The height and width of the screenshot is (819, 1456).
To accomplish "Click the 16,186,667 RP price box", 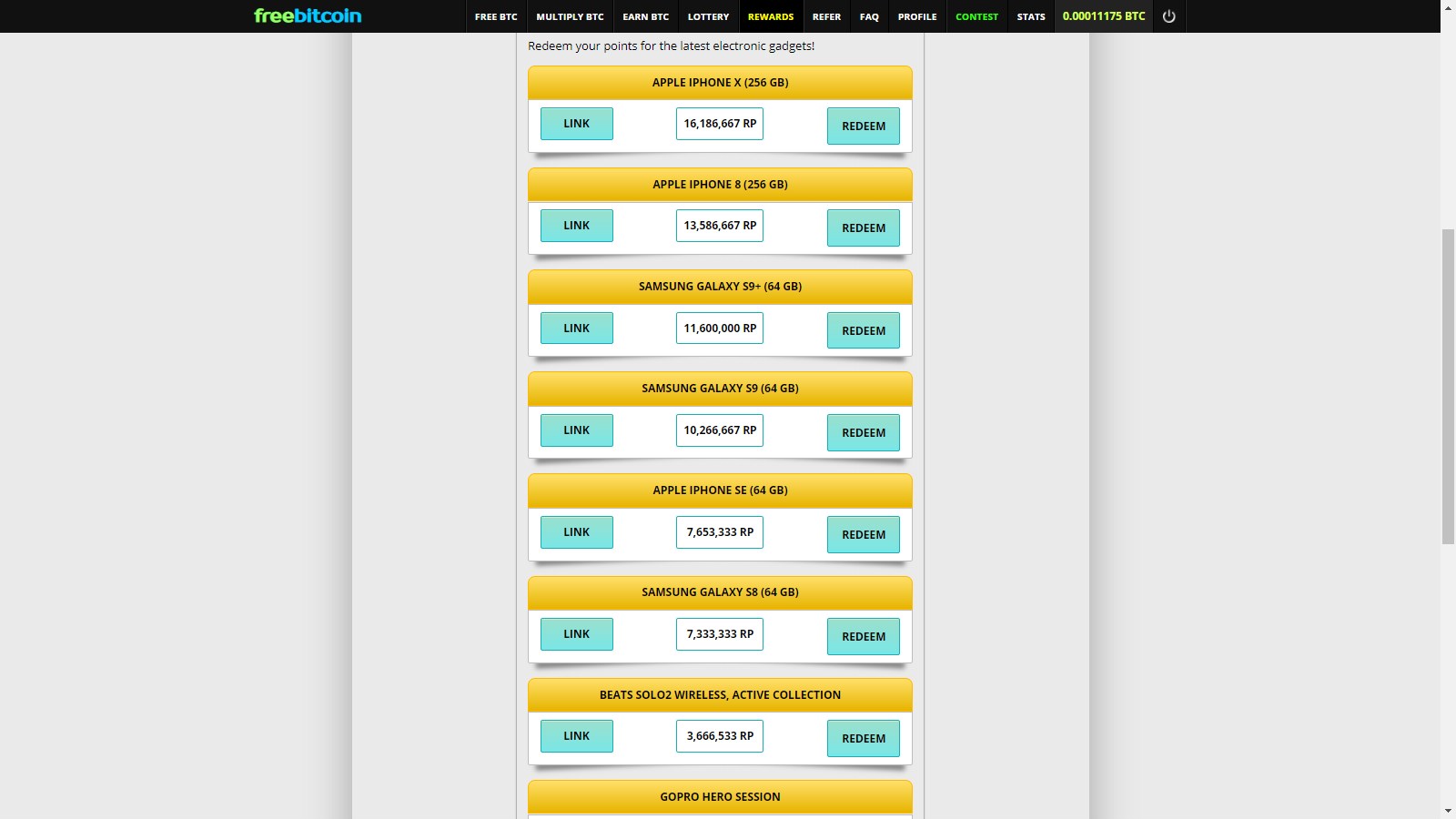I will 720,124.
